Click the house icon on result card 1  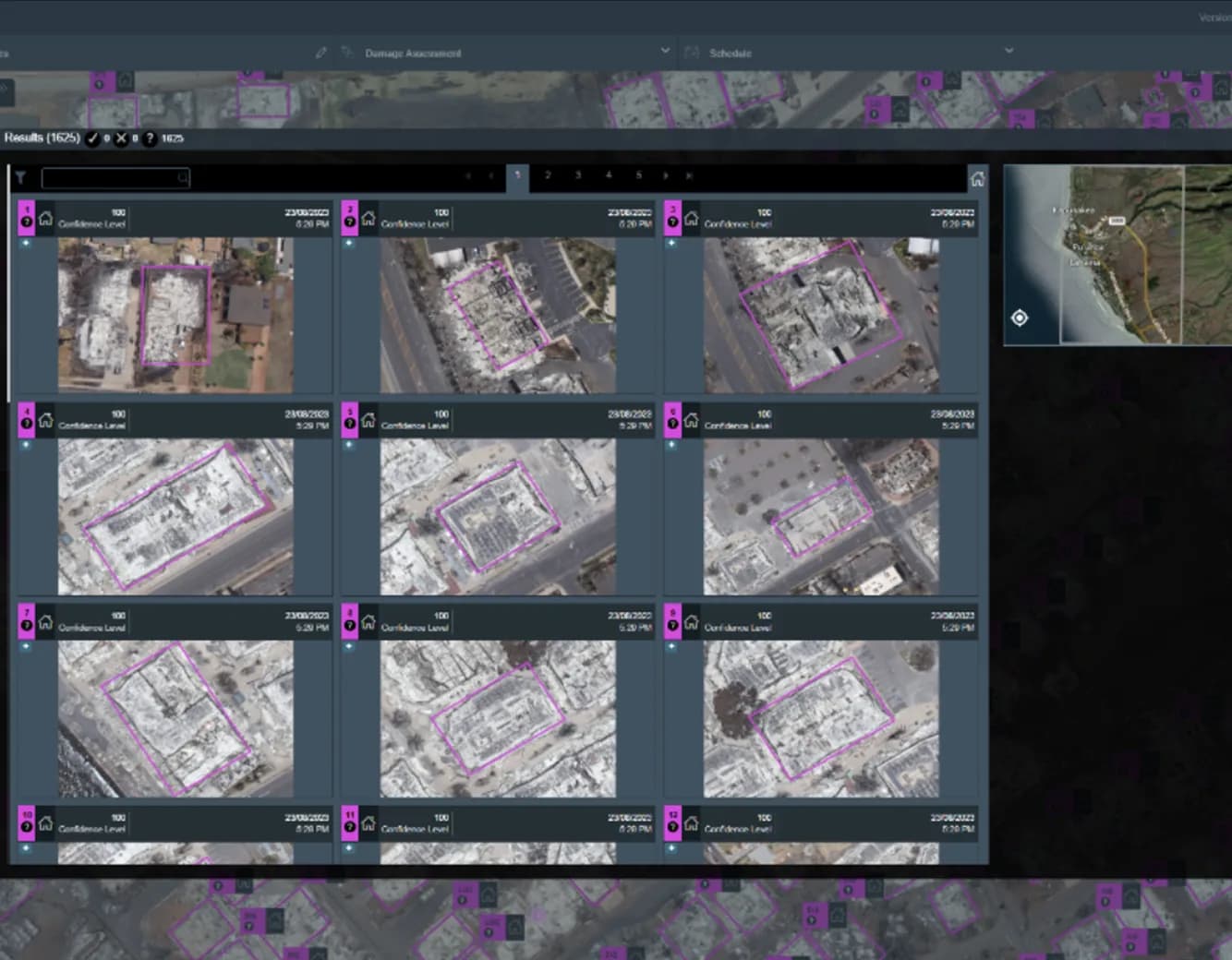click(x=45, y=219)
